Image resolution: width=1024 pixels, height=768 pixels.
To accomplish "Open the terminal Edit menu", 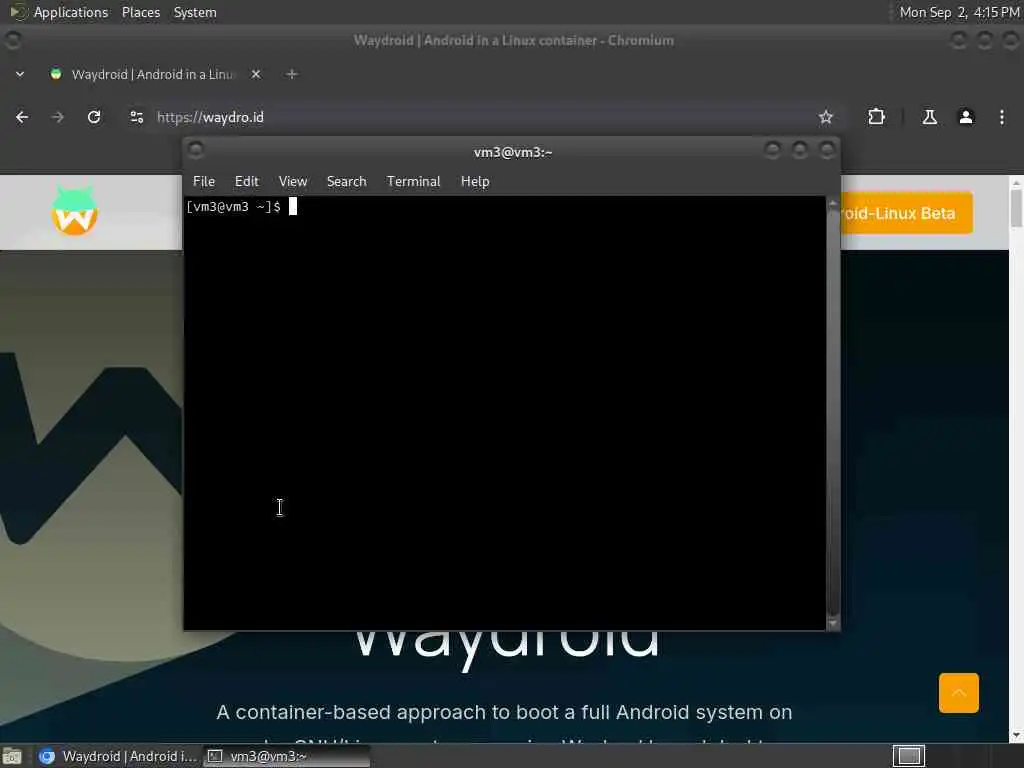I will [246, 182].
